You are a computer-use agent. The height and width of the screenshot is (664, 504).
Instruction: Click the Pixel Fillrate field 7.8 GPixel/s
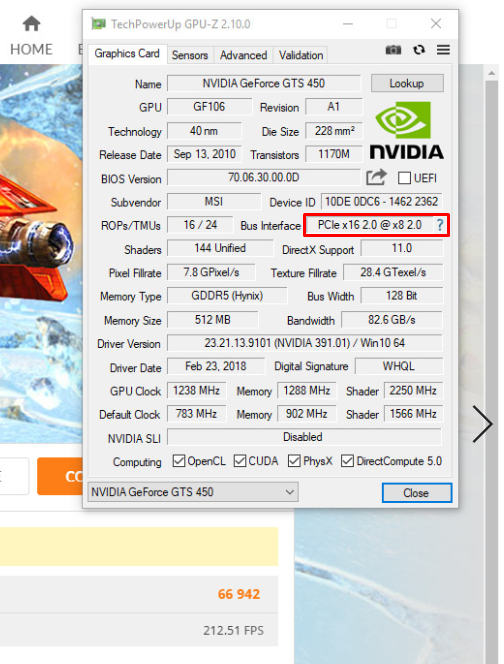pos(211,272)
